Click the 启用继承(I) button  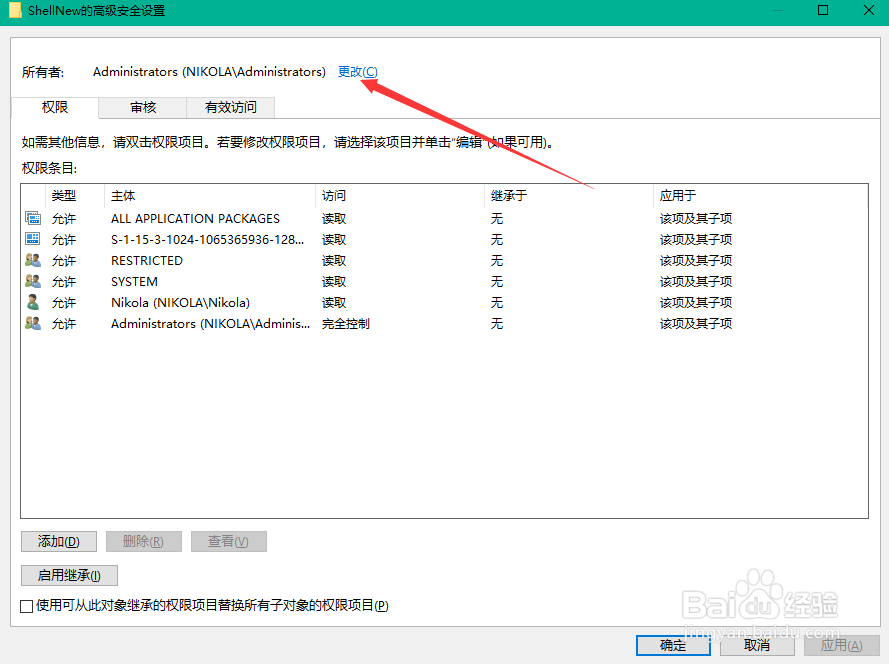(69, 576)
